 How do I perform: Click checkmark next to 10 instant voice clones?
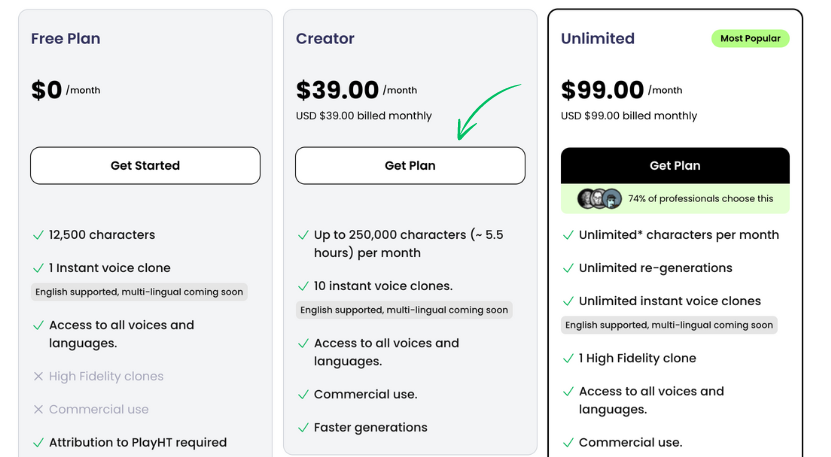pos(303,286)
